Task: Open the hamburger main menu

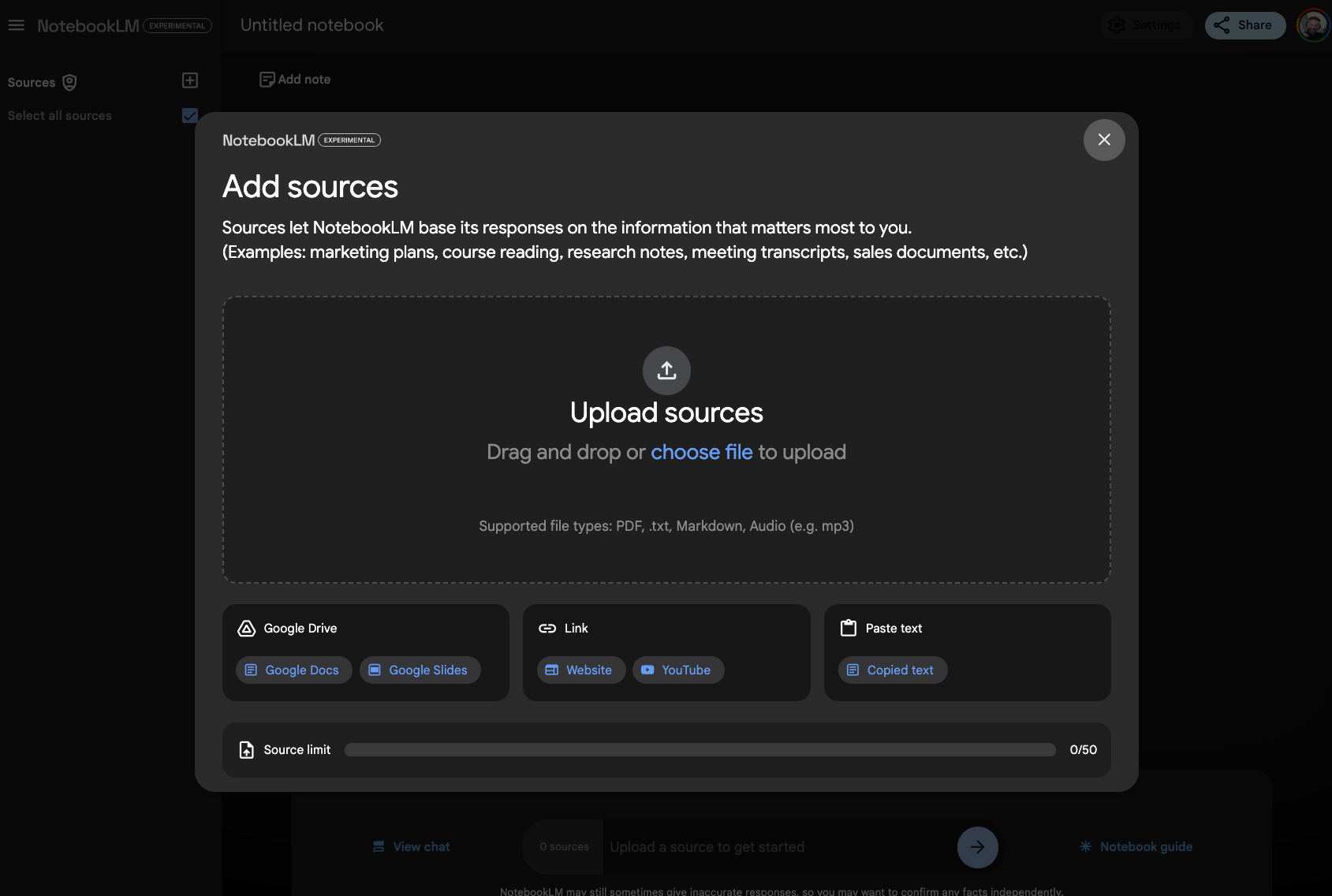Action: [17, 25]
